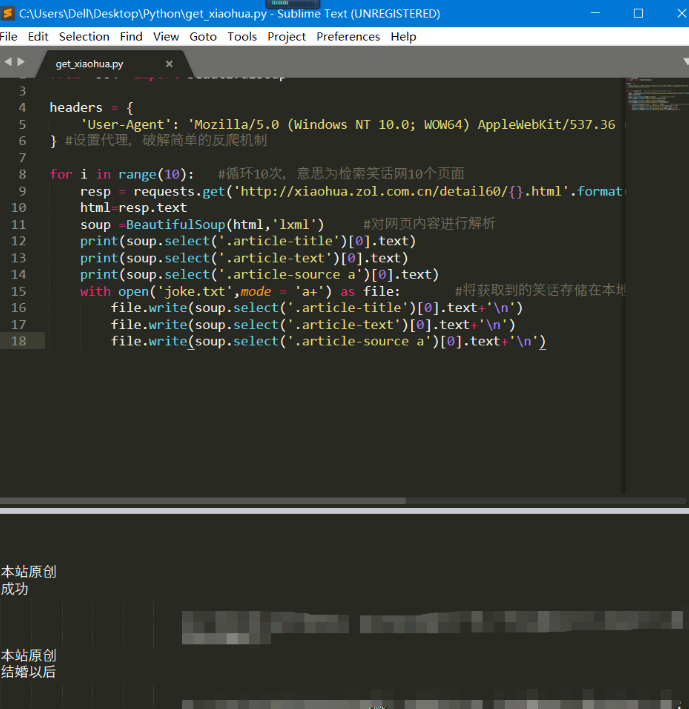689x709 pixels.
Task: Click output text '结婚以后' in console
Action: (x=28, y=672)
